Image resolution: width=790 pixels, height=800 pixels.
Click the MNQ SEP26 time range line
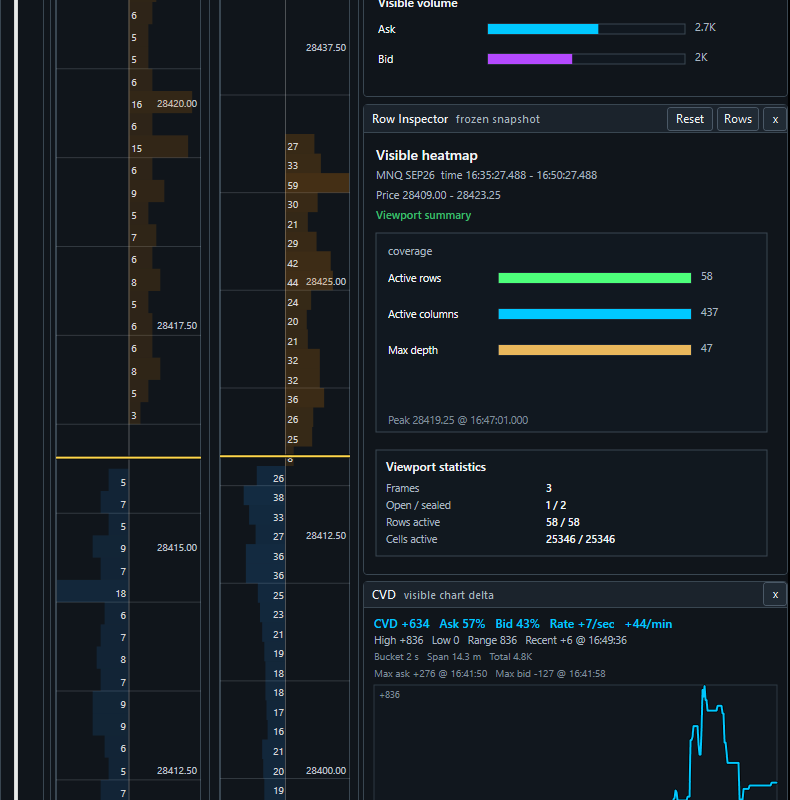pos(486,176)
